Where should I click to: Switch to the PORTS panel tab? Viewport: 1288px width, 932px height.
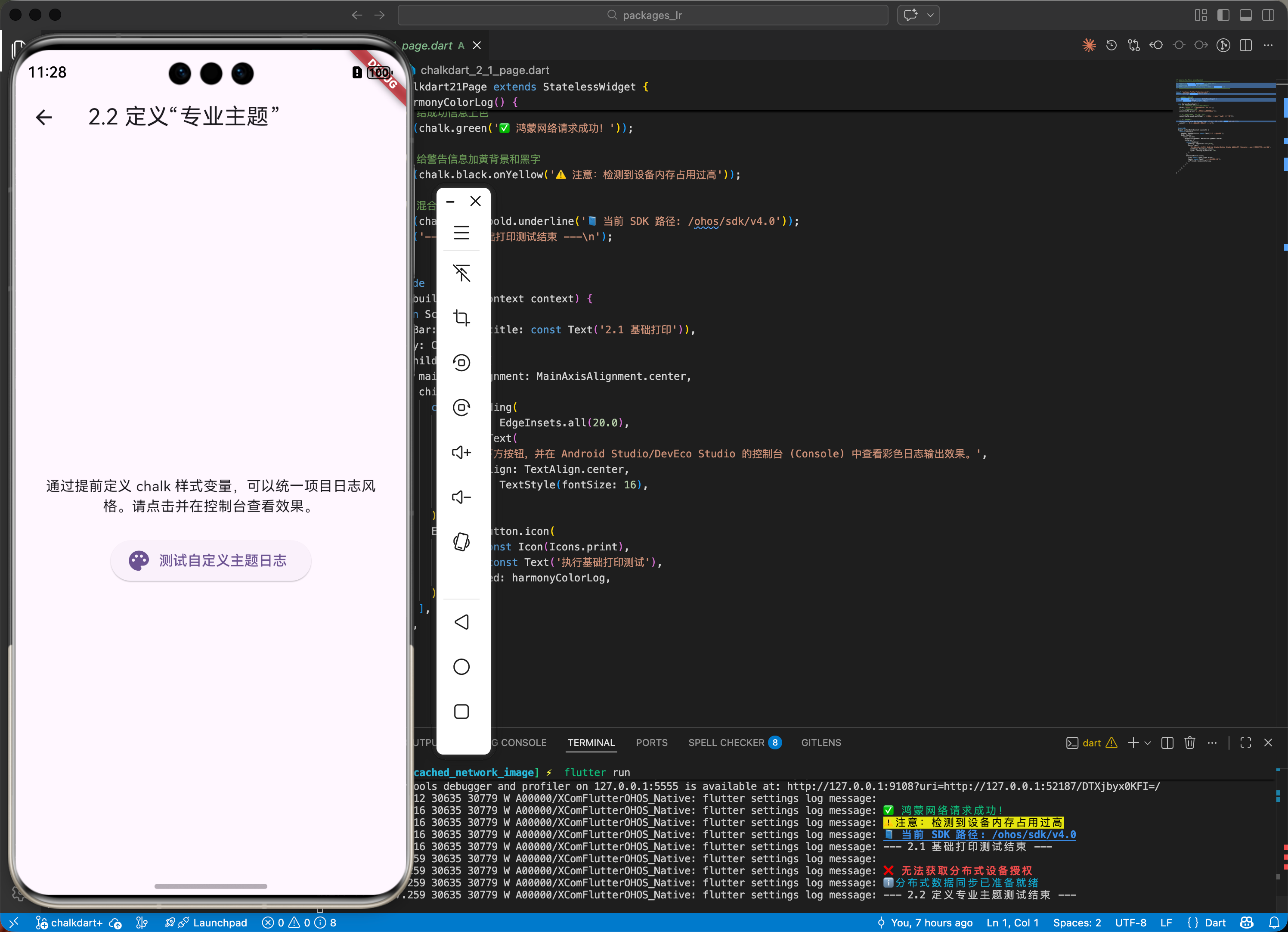click(651, 743)
